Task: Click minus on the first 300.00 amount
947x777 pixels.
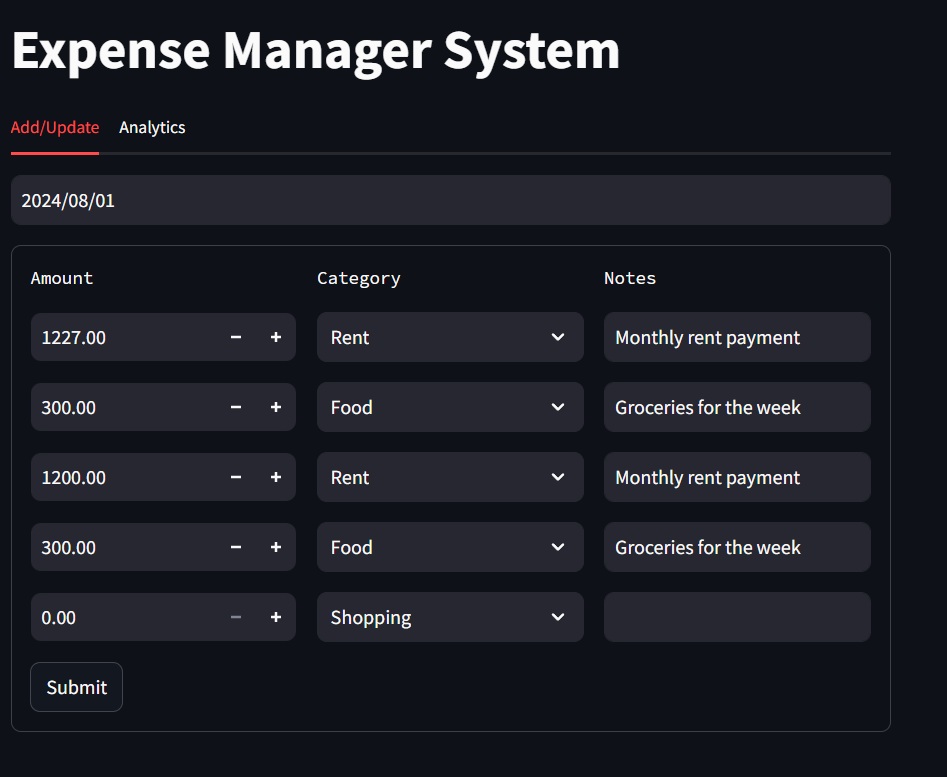Action: point(236,407)
